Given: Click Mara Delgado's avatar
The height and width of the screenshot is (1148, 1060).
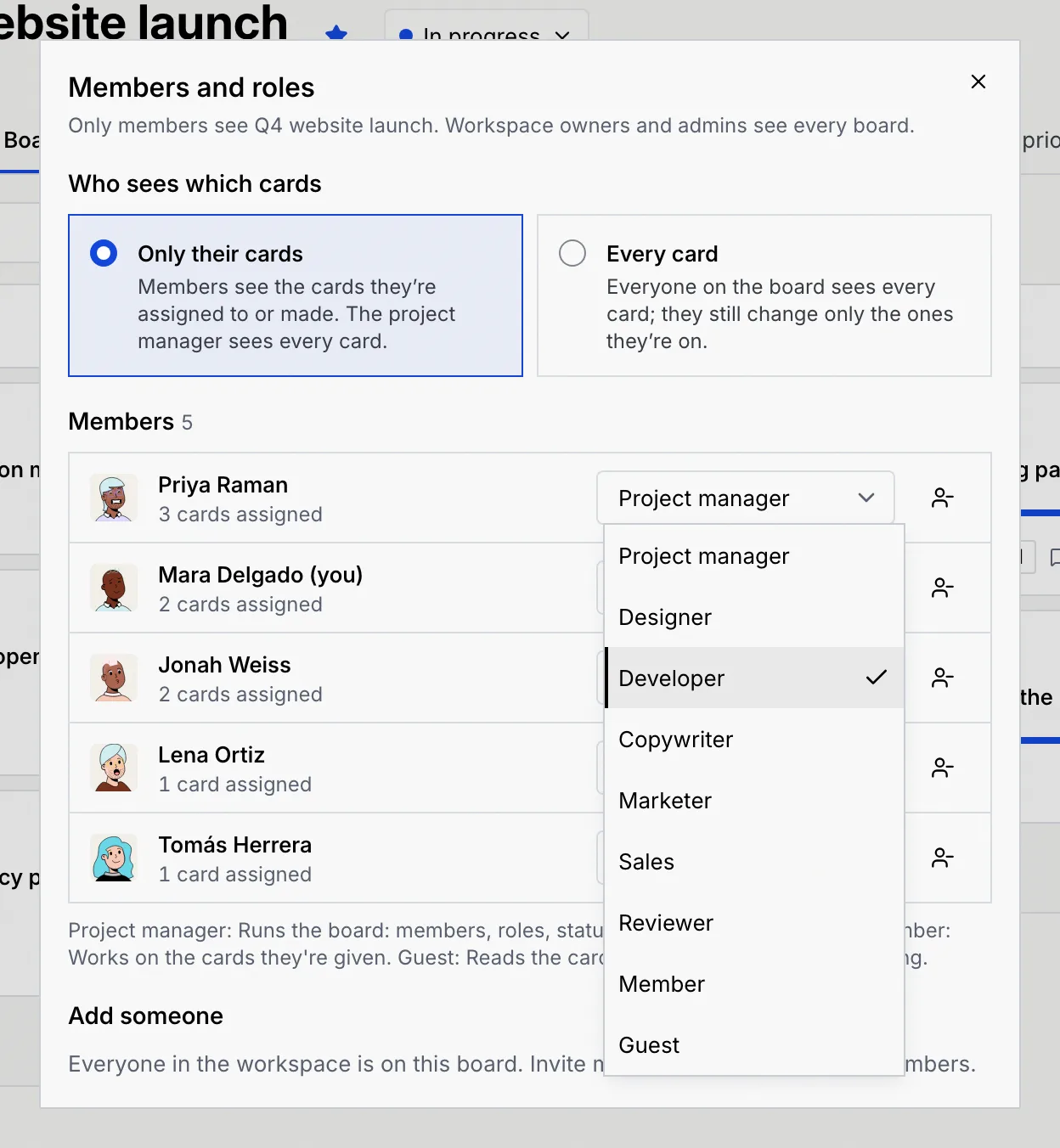Looking at the screenshot, I should pyautogui.click(x=114, y=588).
